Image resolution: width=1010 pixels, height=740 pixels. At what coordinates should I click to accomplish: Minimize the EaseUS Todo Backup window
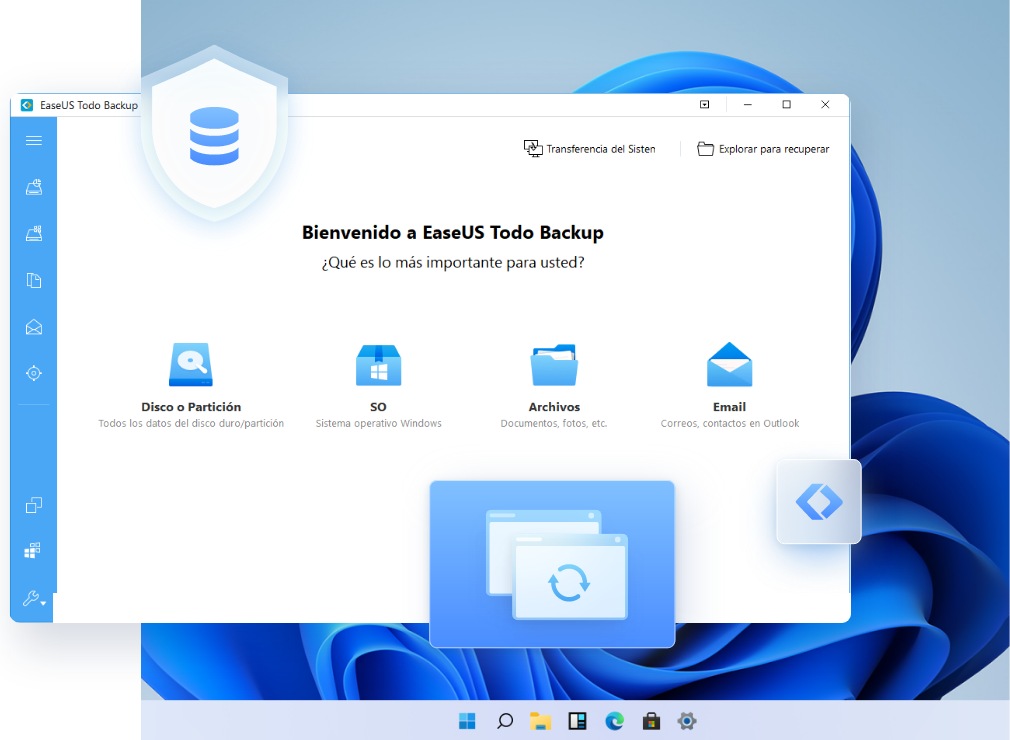(x=748, y=104)
